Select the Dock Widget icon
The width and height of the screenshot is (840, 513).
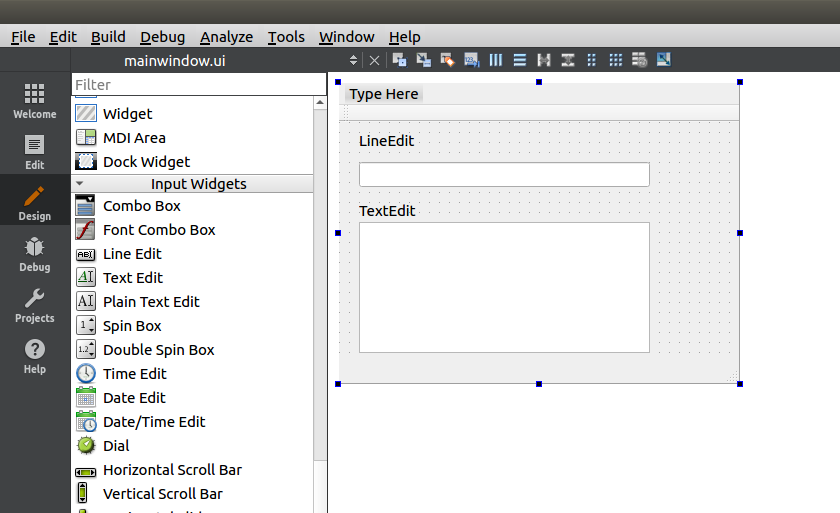(x=86, y=161)
